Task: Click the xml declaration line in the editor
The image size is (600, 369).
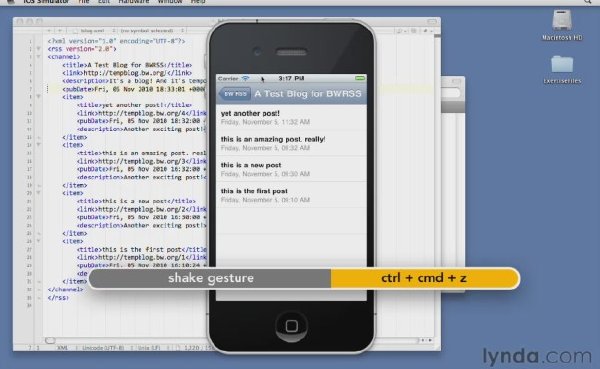Action: click(116, 41)
